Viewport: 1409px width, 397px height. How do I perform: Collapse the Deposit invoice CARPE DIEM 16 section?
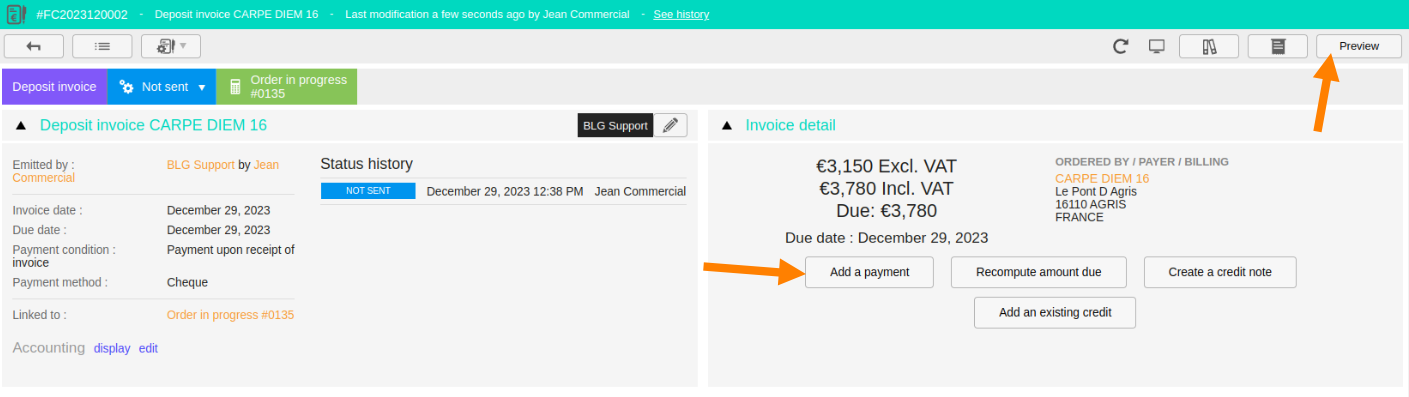click(23, 125)
